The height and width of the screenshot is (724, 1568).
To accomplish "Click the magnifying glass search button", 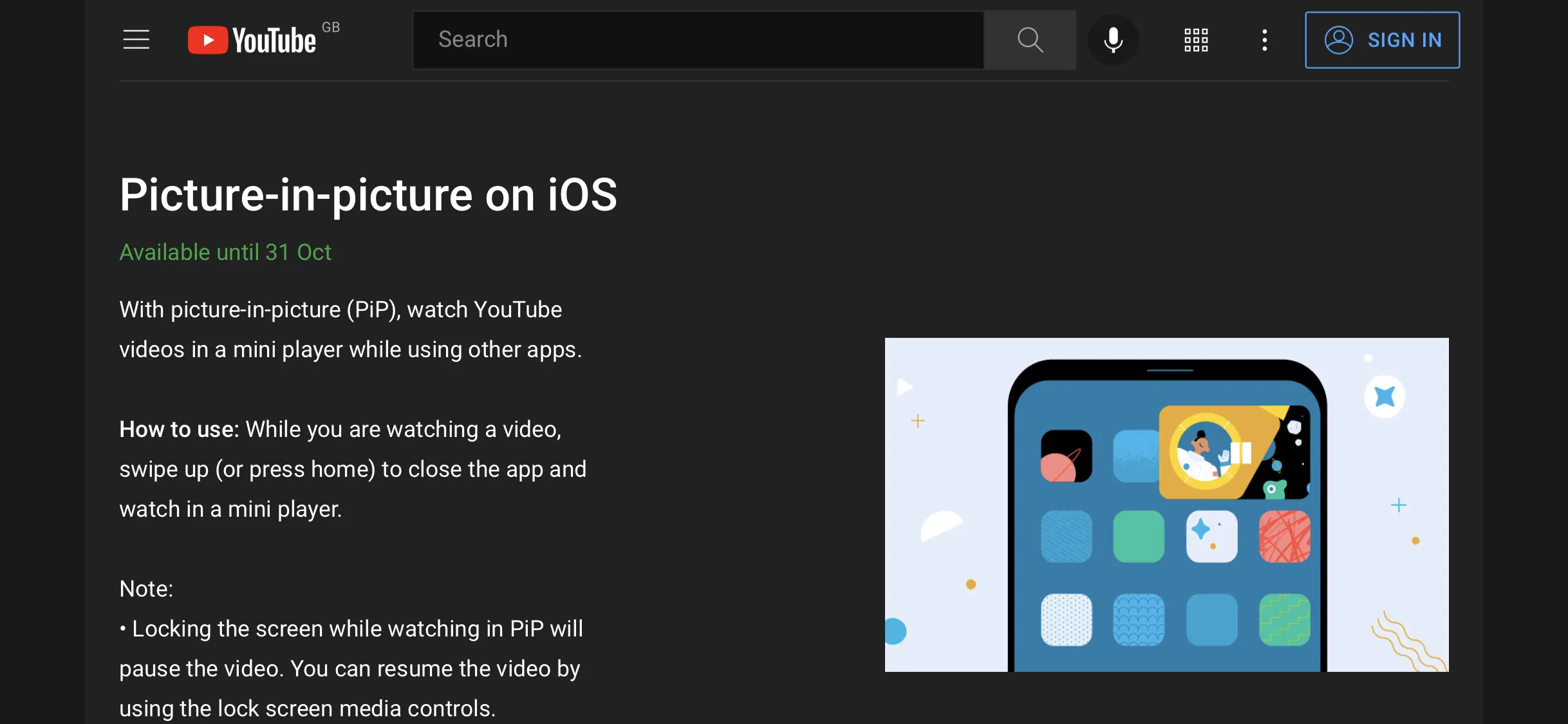I will click(1030, 40).
